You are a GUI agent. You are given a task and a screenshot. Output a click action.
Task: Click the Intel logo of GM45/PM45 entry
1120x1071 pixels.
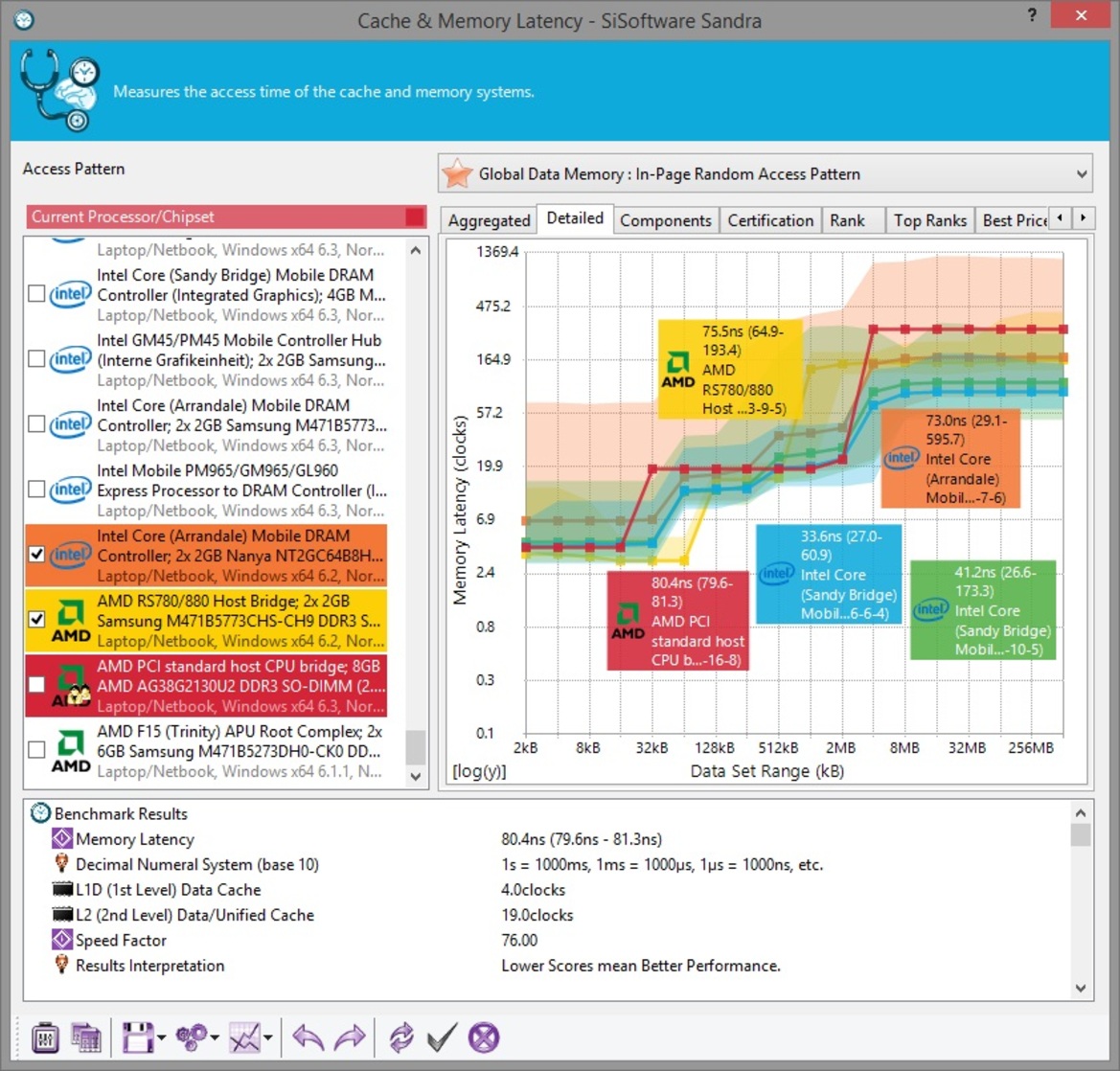click(70, 359)
